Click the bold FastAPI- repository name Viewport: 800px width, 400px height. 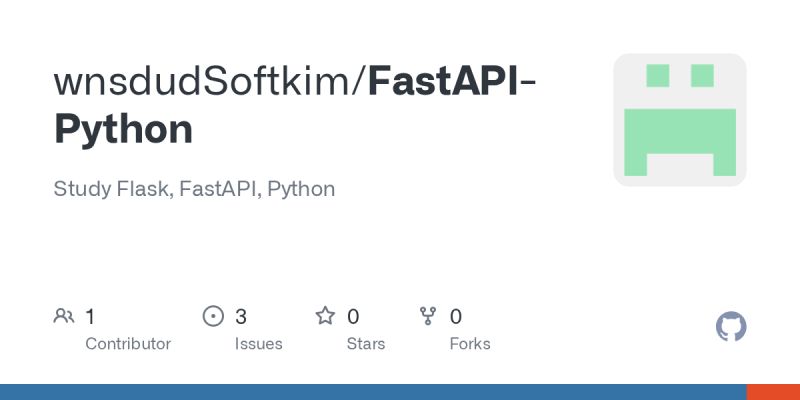click(452, 82)
